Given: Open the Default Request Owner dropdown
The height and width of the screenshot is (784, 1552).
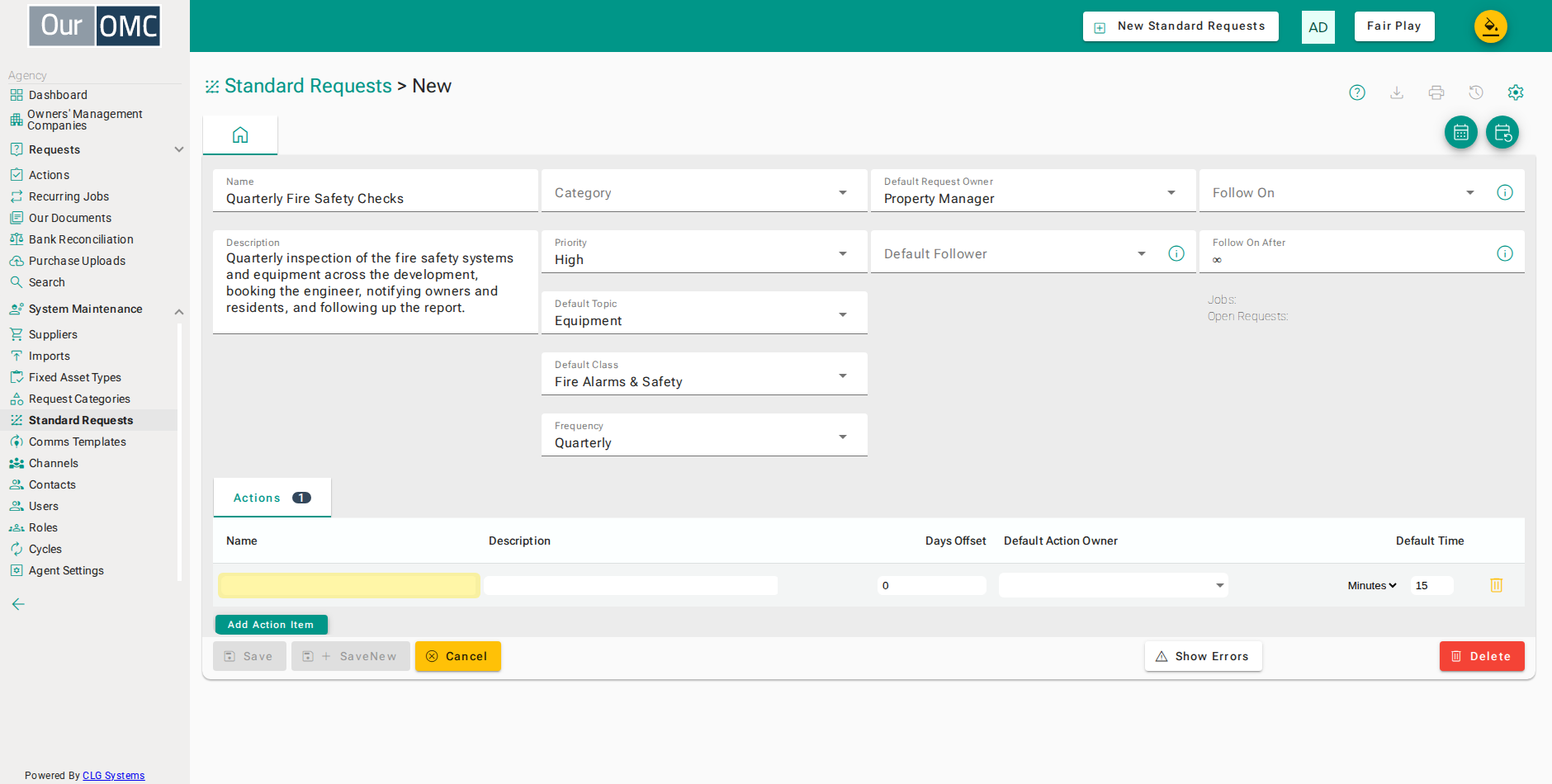Looking at the screenshot, I should (x=1034, y=191).
